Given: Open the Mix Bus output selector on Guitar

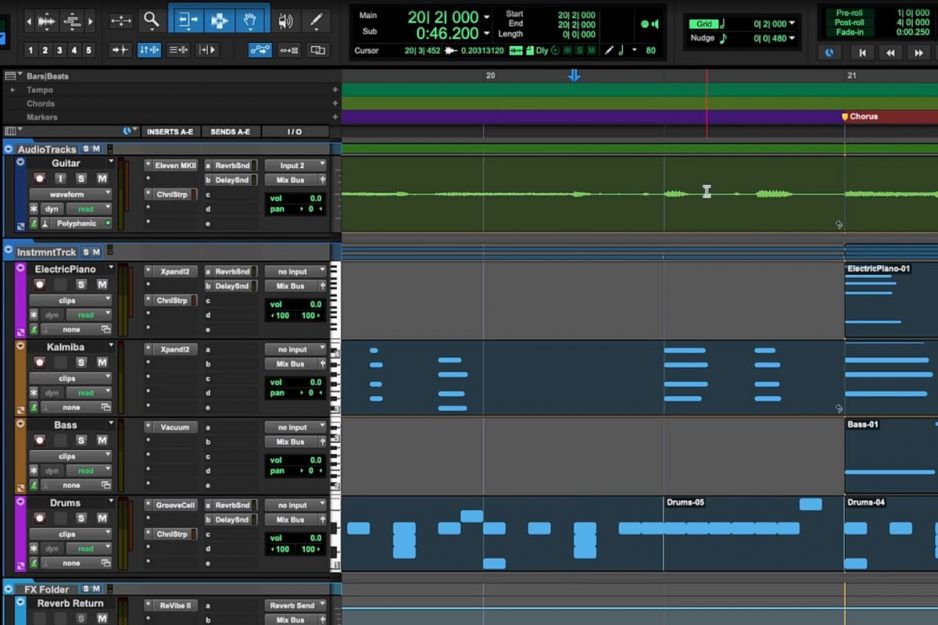Looking at the screenshot, I should coord(291,179).
